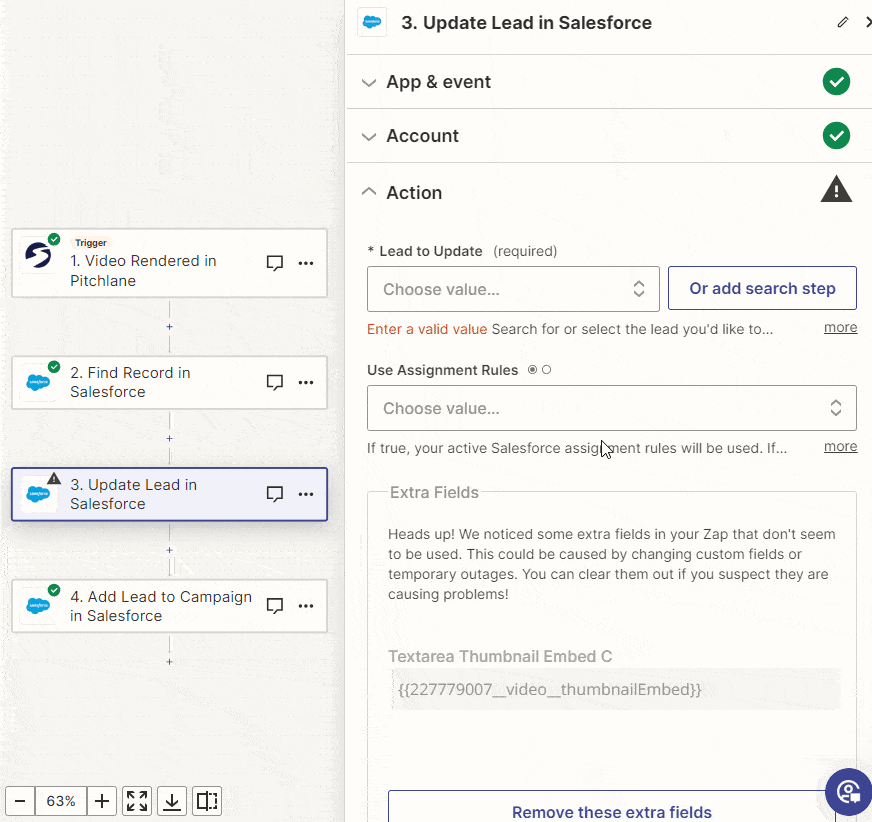Add step below Add Lead to Campaign
This screenshot has width=872, height=822.
coord(170,662)
